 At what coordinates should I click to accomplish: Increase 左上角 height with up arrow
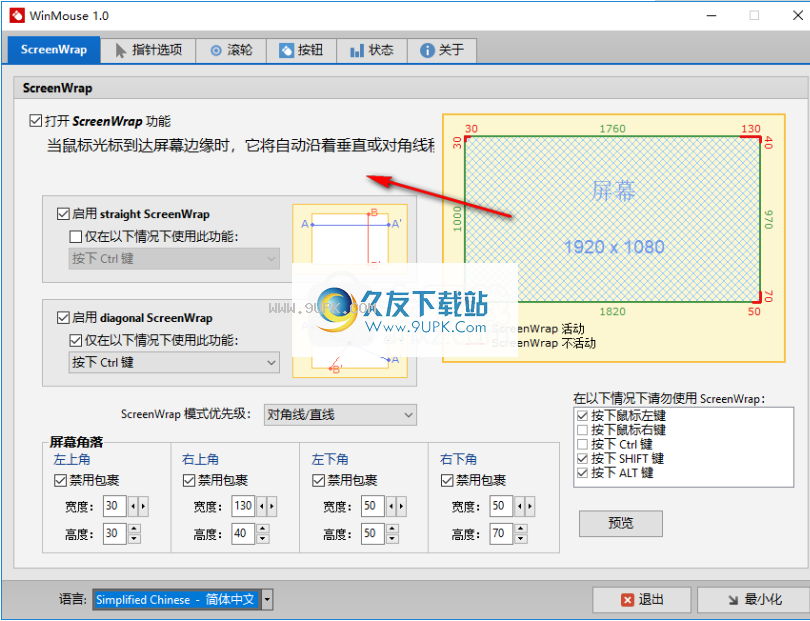pyautogui.click(x=134, y=529)
